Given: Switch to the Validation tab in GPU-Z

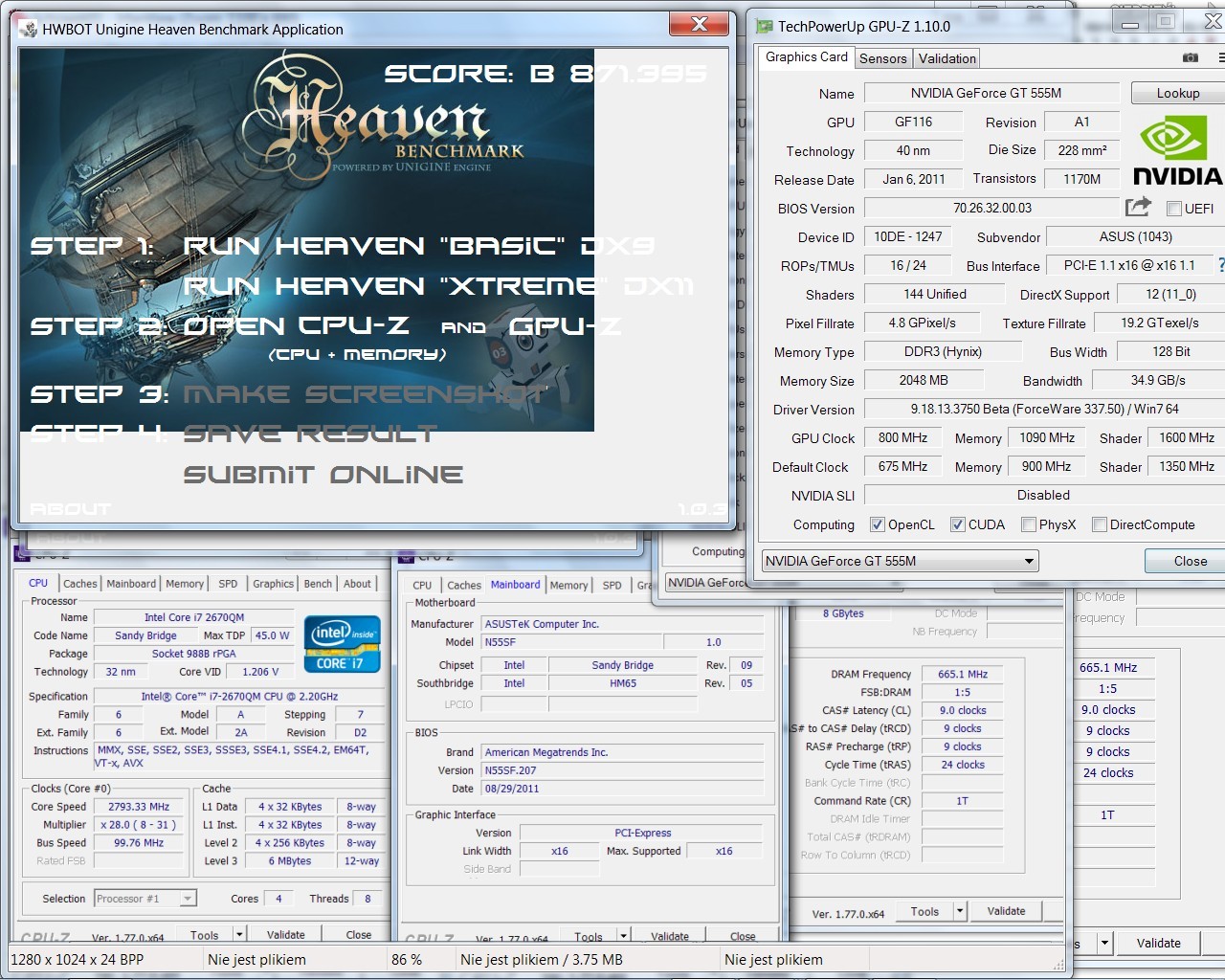Looking at the screenshot, I should (947, 58).
